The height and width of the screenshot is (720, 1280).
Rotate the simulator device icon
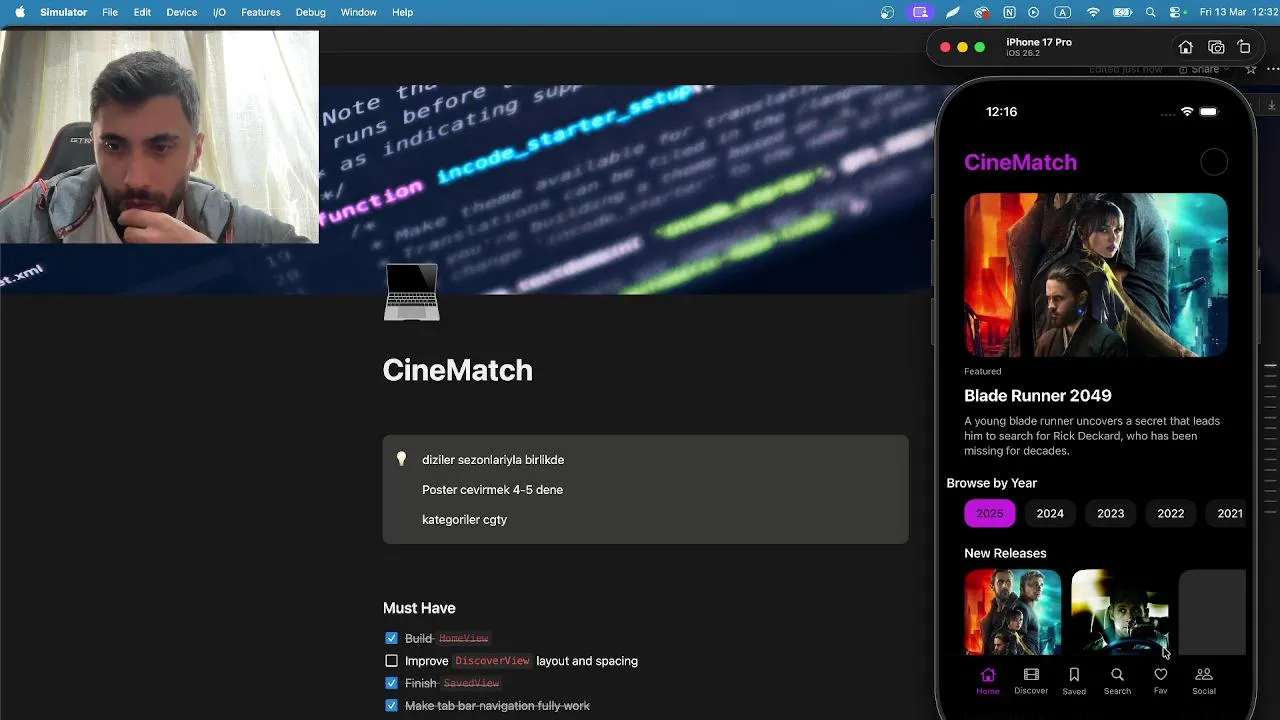click(x=1244, y=47)
